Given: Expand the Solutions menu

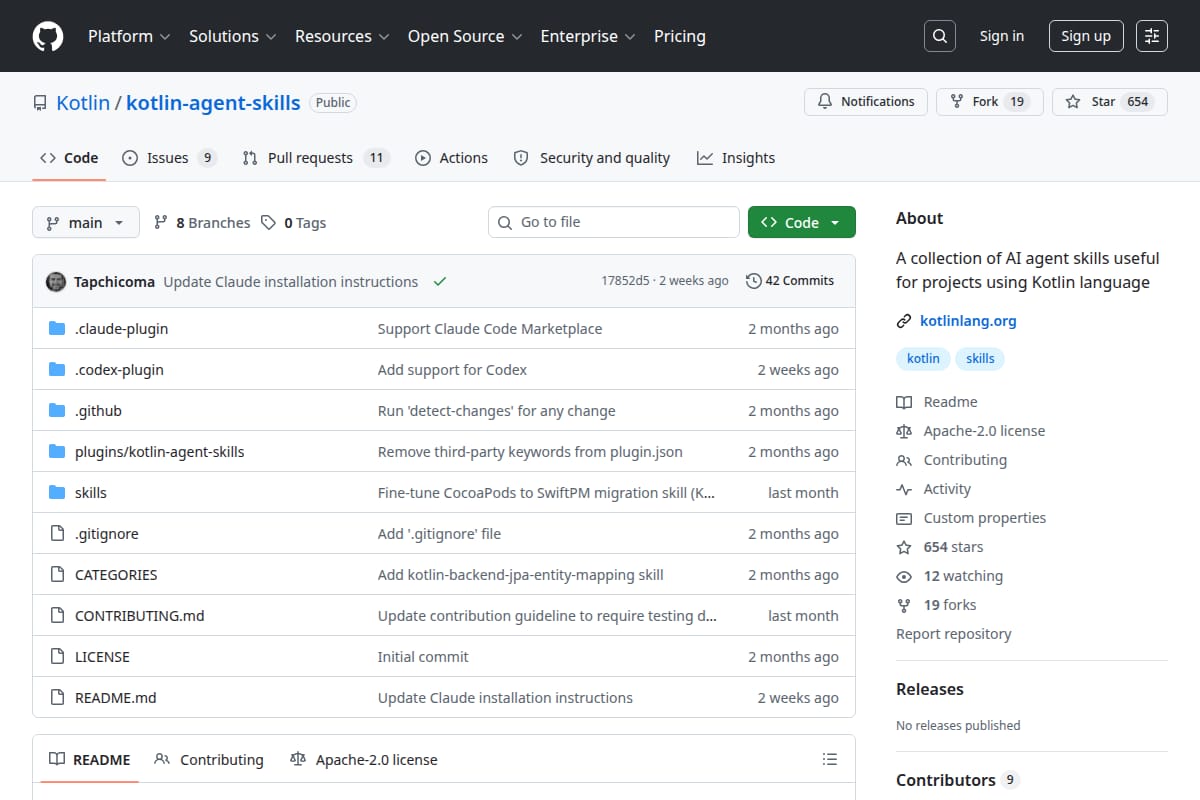Looking at the screenshot, I should tap(231, 36).
